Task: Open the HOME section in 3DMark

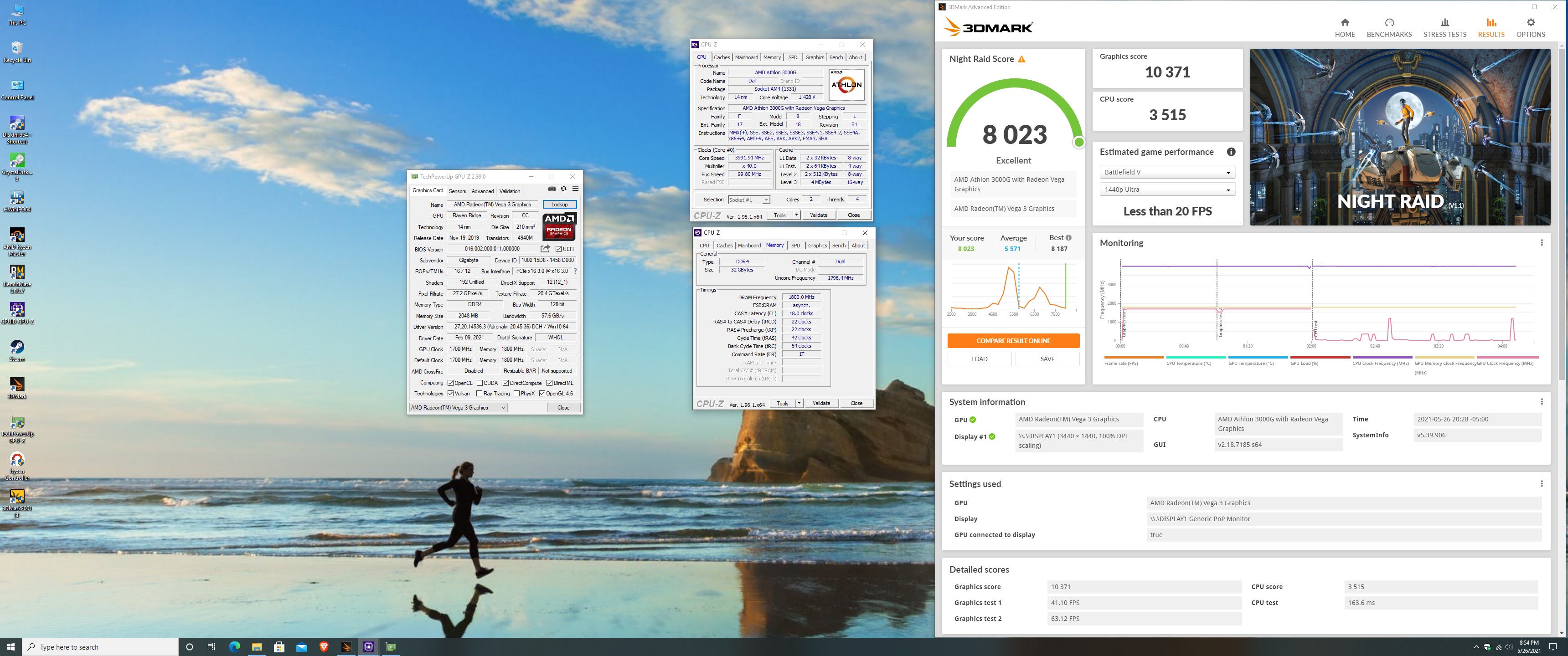Action: tap(1345, 28)
